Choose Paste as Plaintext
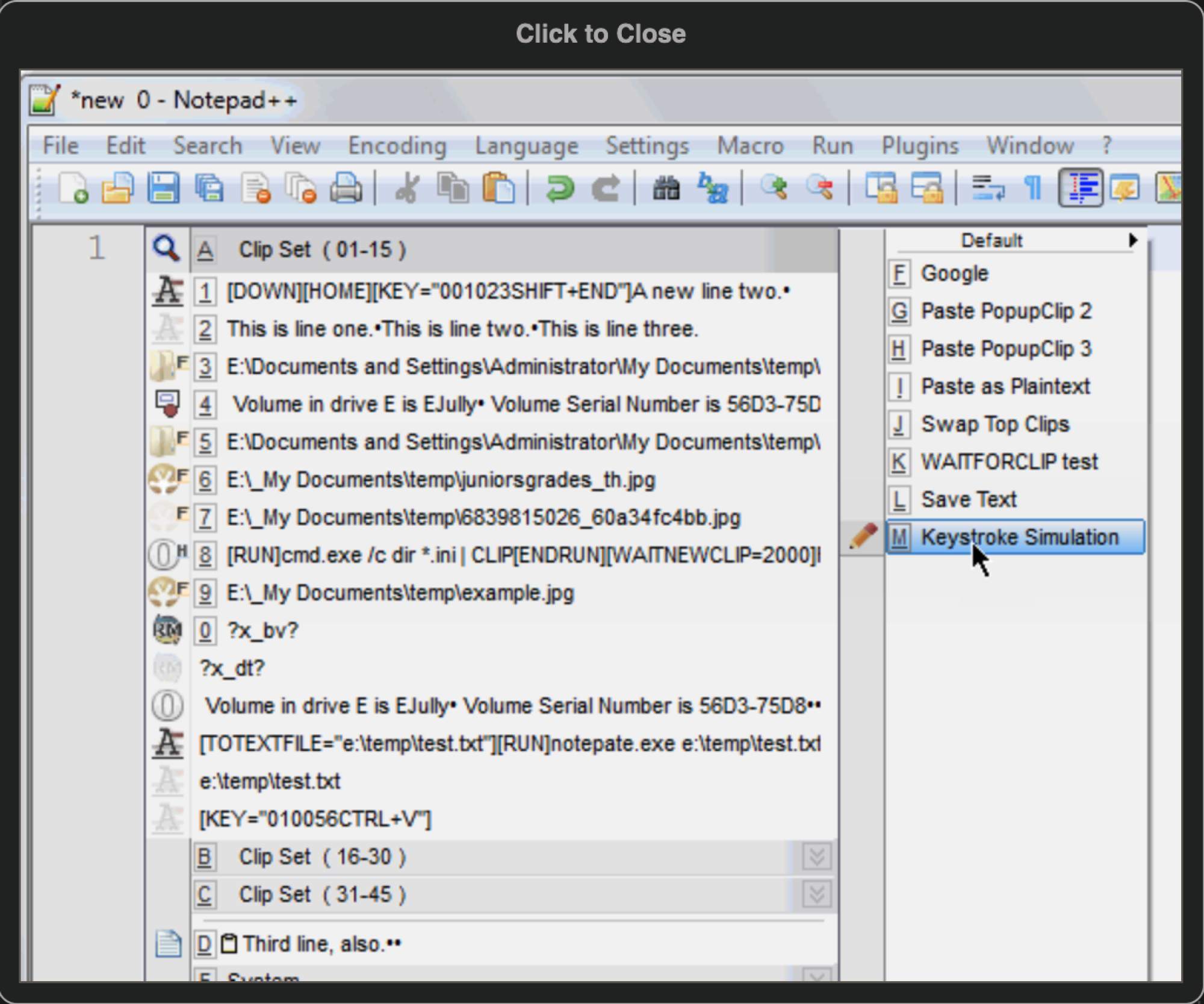 pyautogui.click(x=1016, y=386)
